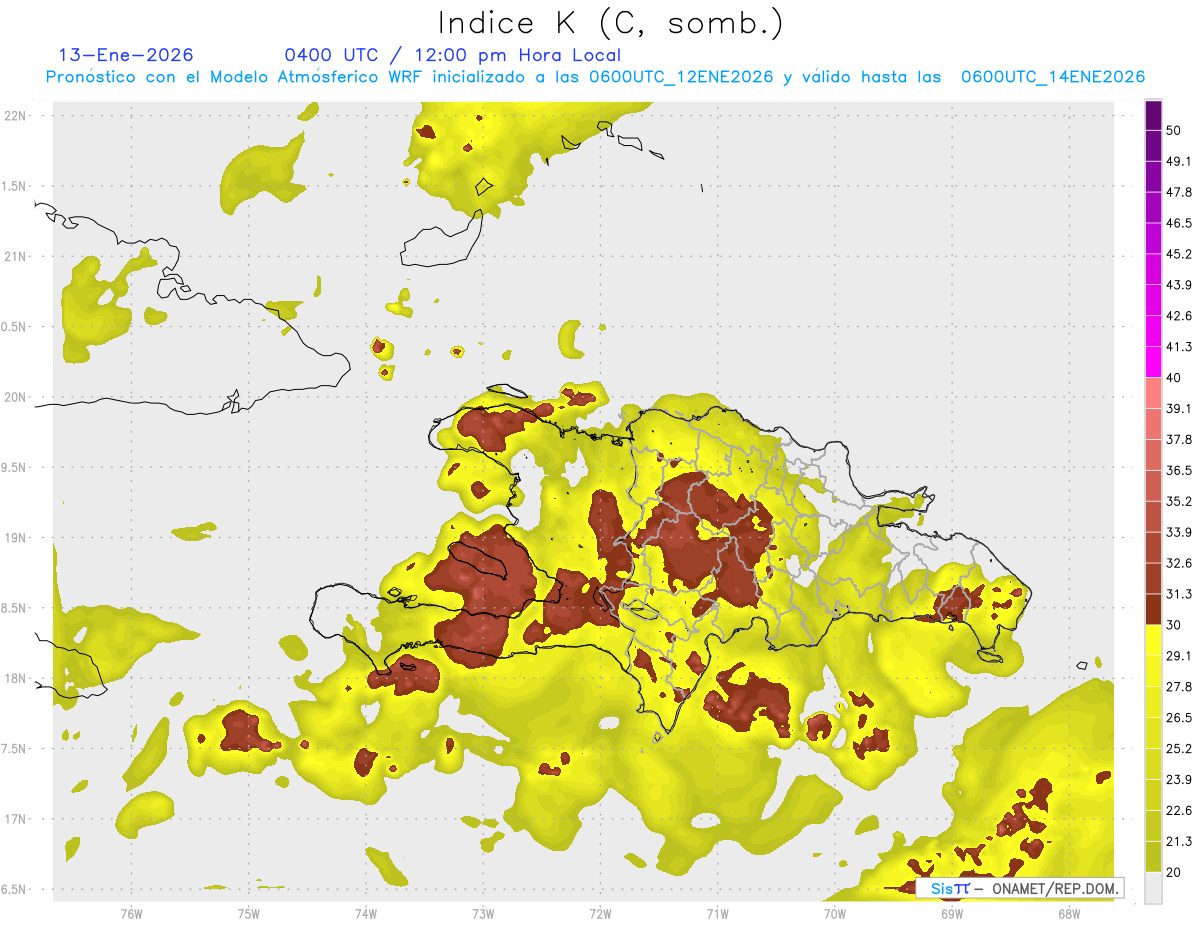Viewport: 1200px width, 927px height.
Task: Click the latitude label "22N"
Action: [x=15, y=115]
